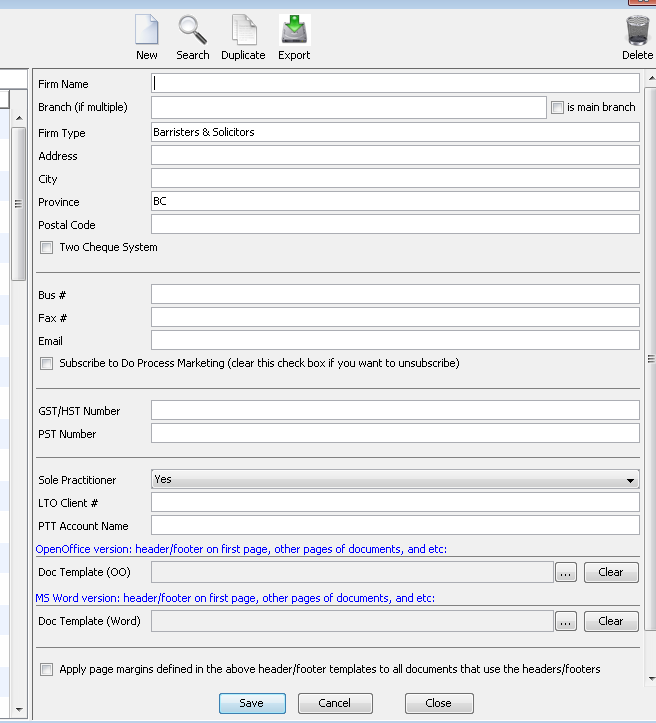Screen dimensions: 656x723
Task: Click the New document icon
Action: 147,38
